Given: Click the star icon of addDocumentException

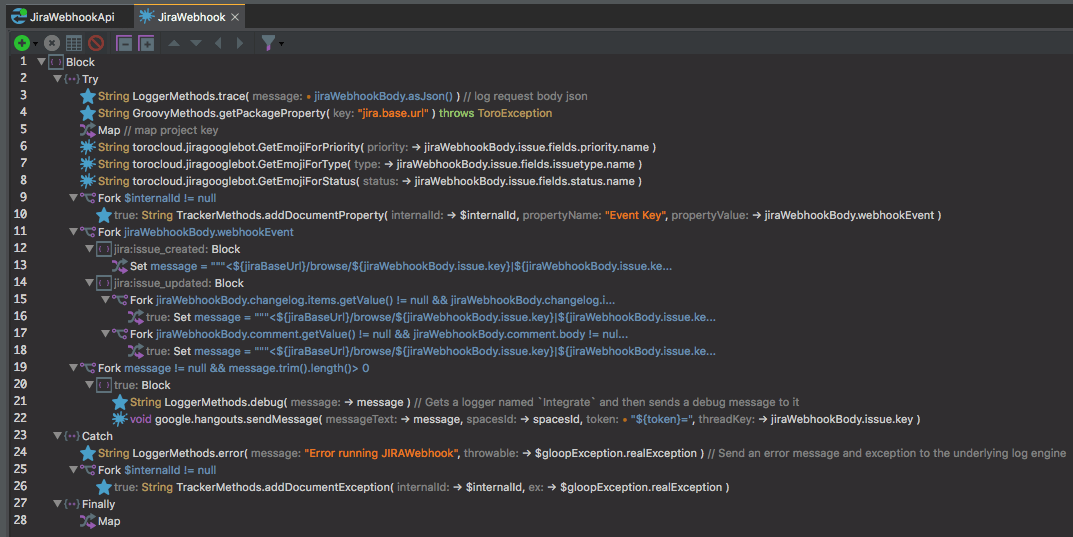Looking at the screenshot, I should pyautogui.click(x=104, y=487).
